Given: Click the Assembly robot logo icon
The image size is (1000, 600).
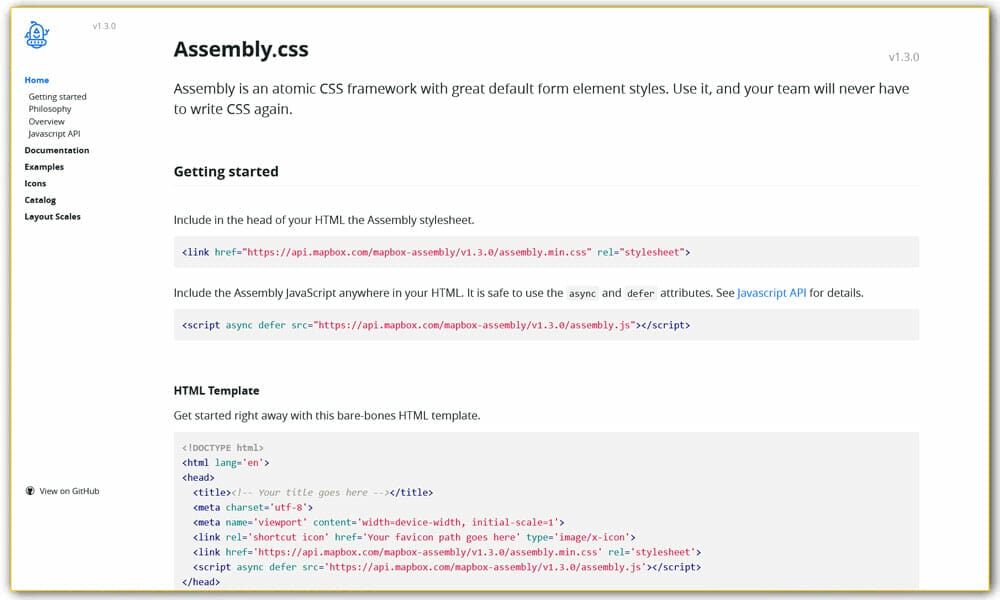Looking at the screenshot, I should 35,33.
